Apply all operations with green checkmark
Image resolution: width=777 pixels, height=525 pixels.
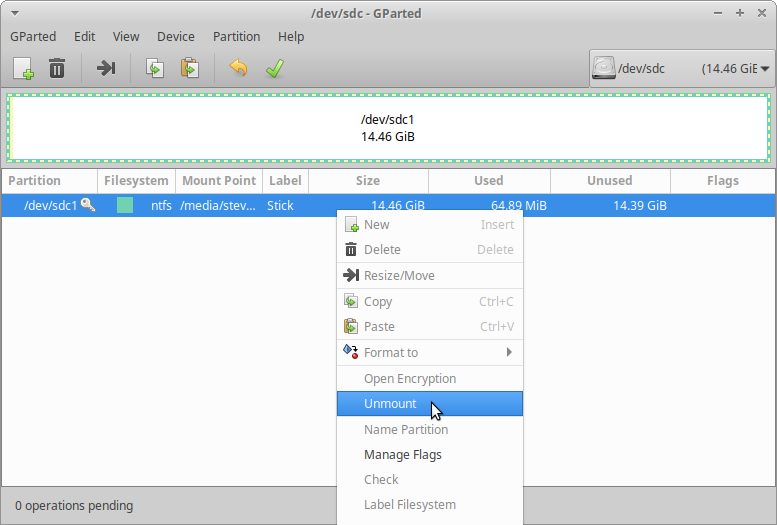tap(273, 68)
